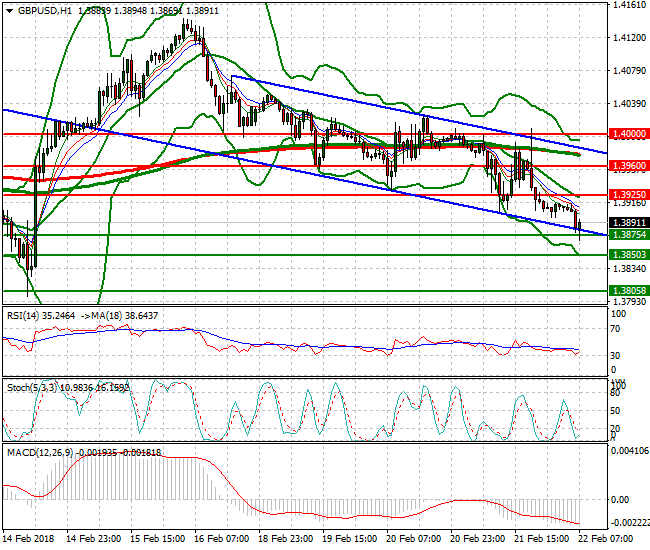Click the 18 Feb 23:00 time axis label
Image resolution: width=650 pixels, height=550 pixels.
pyautogui.click(x=286, y=539)
